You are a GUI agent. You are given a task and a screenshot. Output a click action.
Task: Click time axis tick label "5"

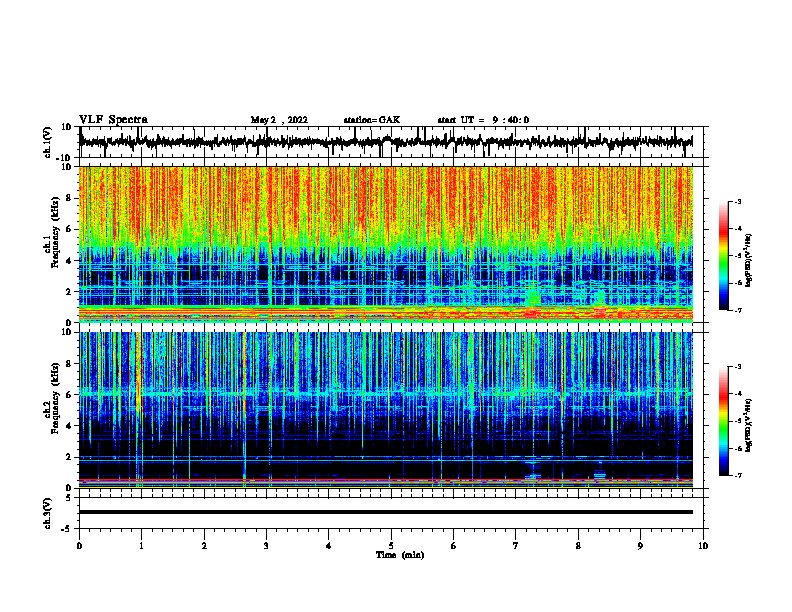(x=391, y=546)
